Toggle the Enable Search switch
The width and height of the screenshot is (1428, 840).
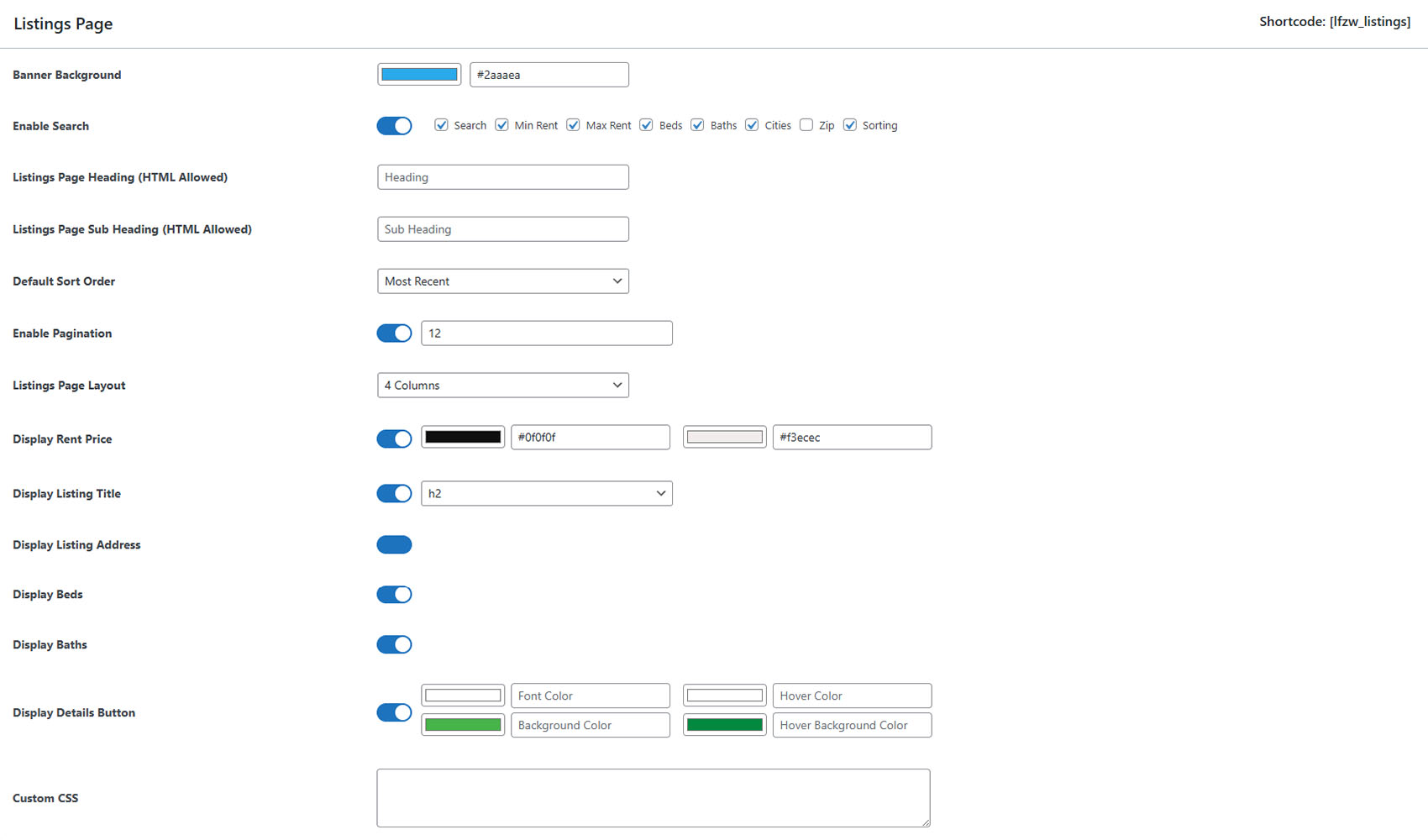pos(394,126)
